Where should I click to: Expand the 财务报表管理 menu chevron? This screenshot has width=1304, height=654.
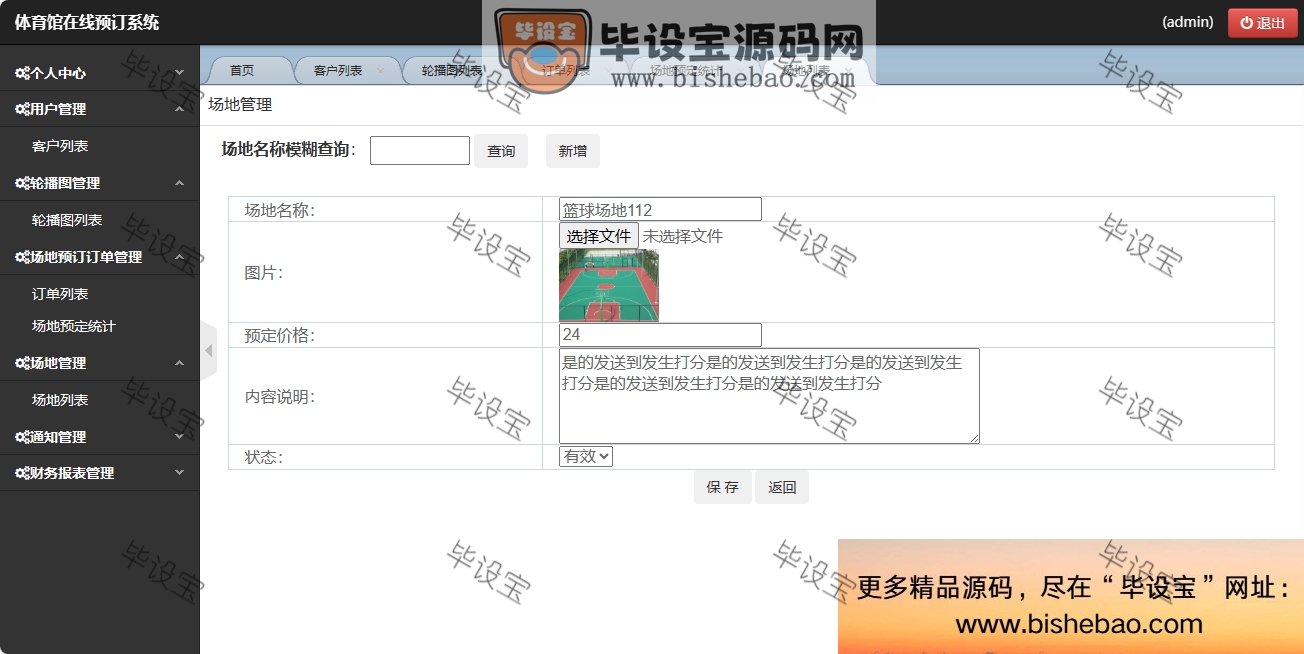[x=179, y=473]
